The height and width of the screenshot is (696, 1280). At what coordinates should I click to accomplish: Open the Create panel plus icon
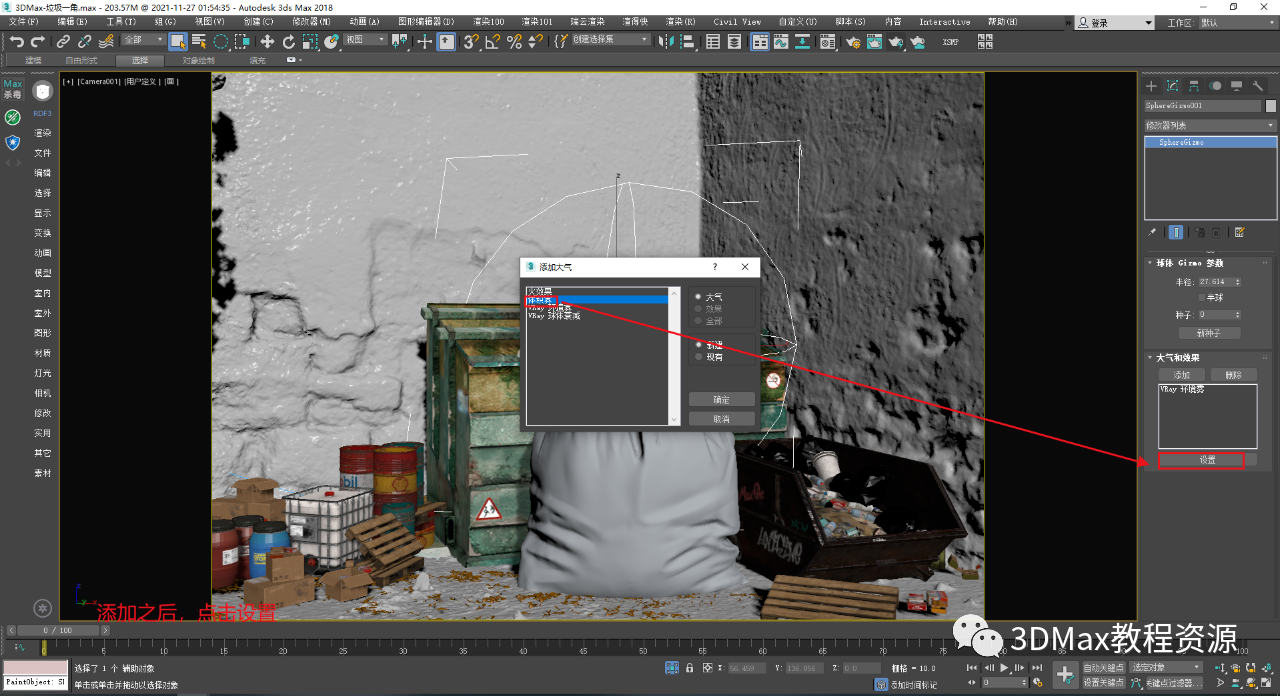pos(1151,87)
